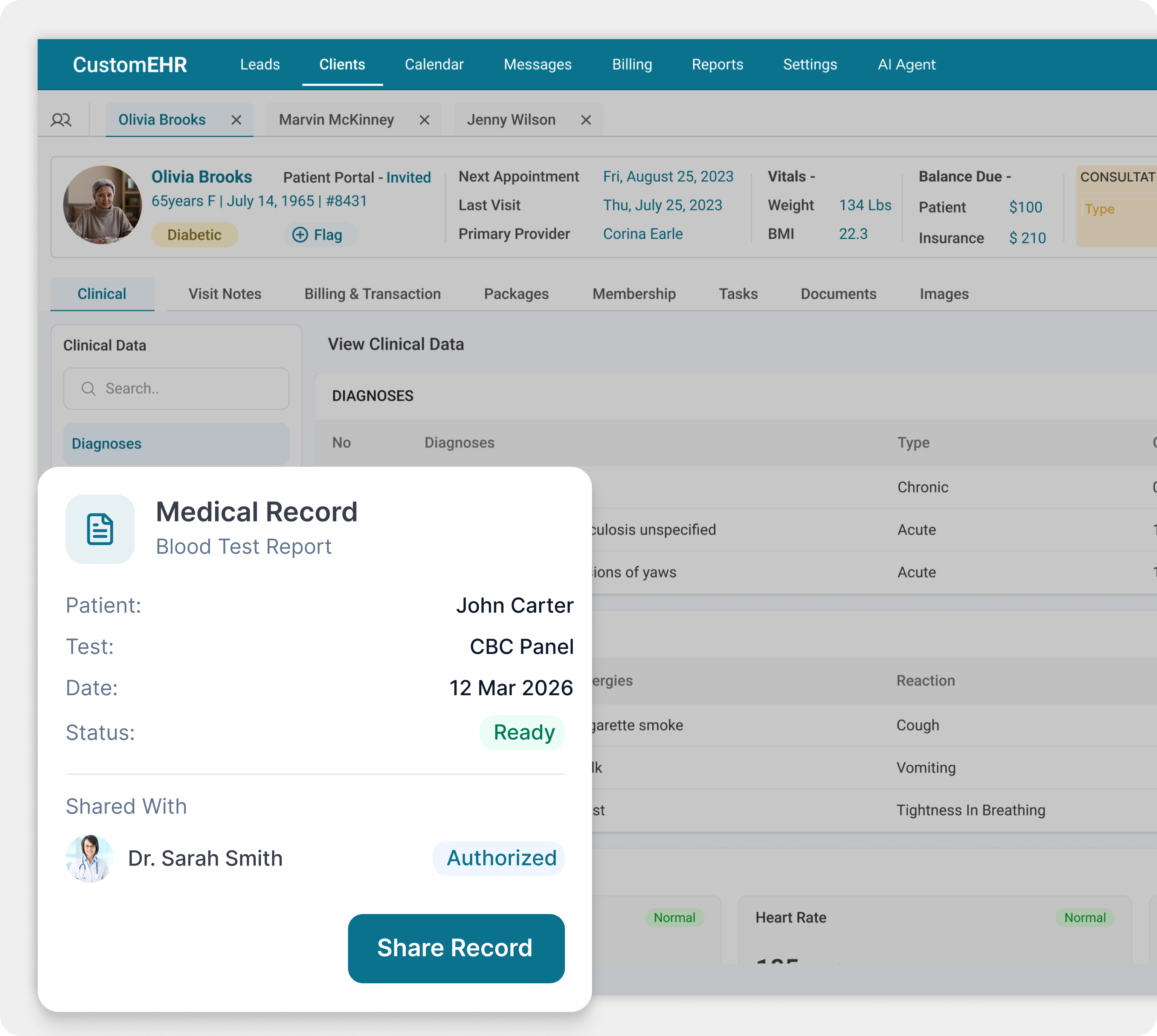Click Dr. Sarah Smith's avatar
Image resolution: width=1157 pixels, height=1036 pixels.
click(89, 858)
